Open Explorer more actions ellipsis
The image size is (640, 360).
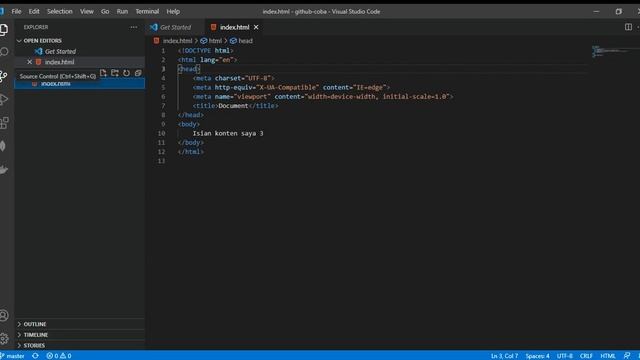(133, 27)
